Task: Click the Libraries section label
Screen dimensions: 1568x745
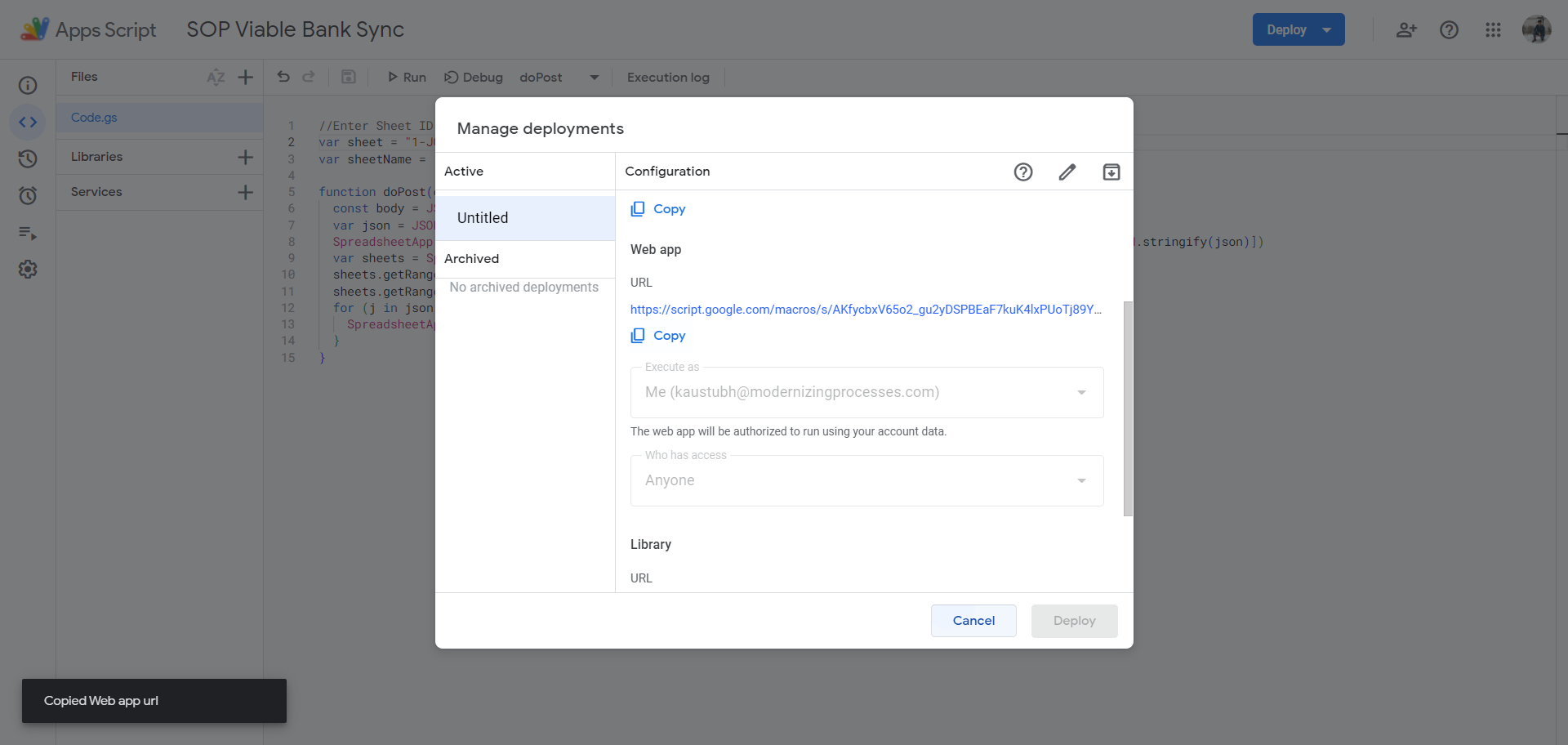Action: (96, 157)
